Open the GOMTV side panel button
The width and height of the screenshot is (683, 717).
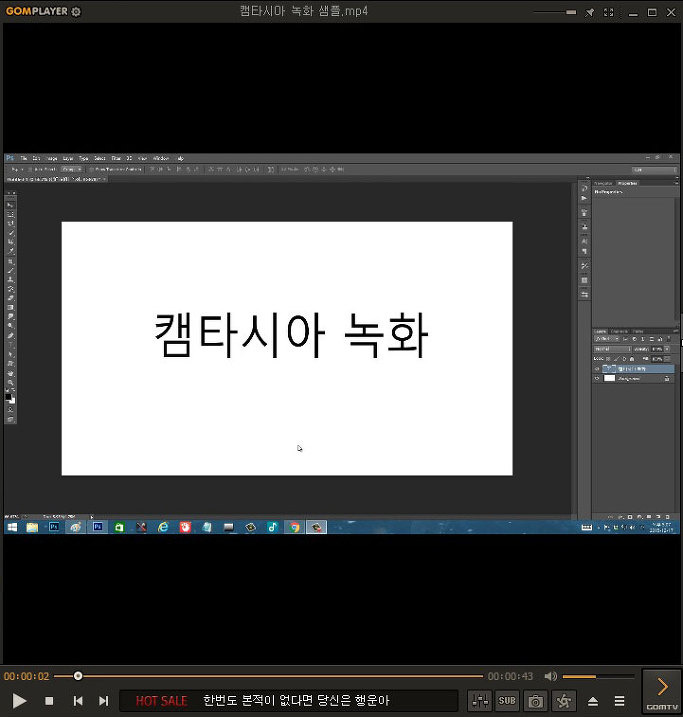662,691
